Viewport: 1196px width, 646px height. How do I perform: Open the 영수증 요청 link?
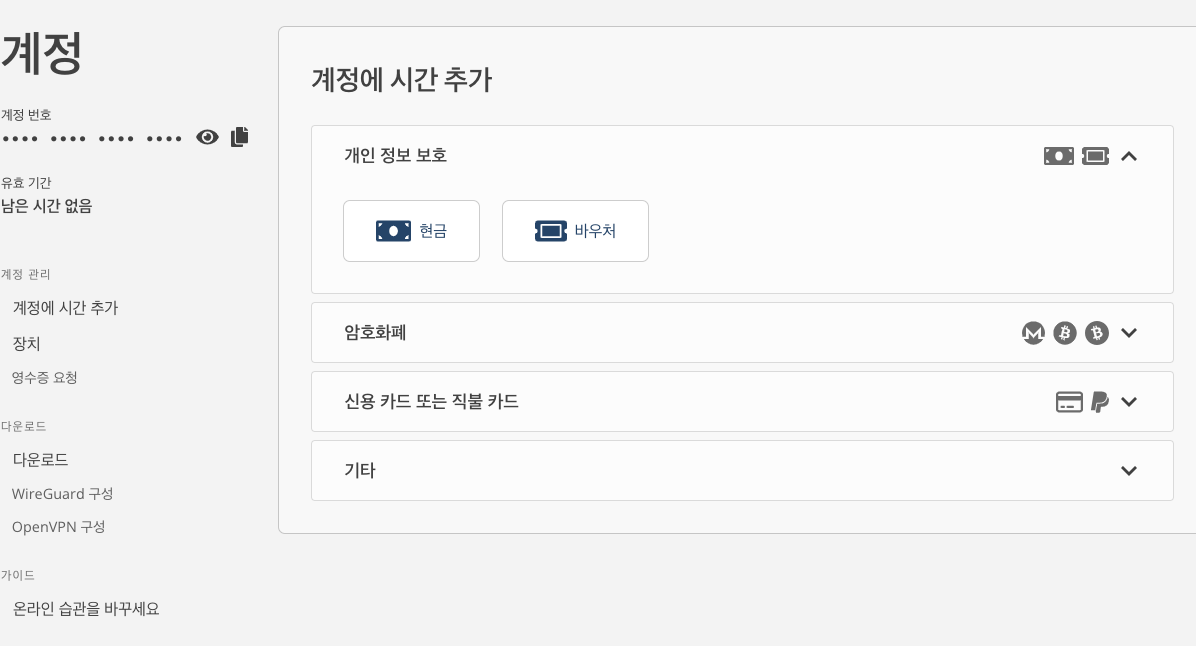tap(44, 377)
